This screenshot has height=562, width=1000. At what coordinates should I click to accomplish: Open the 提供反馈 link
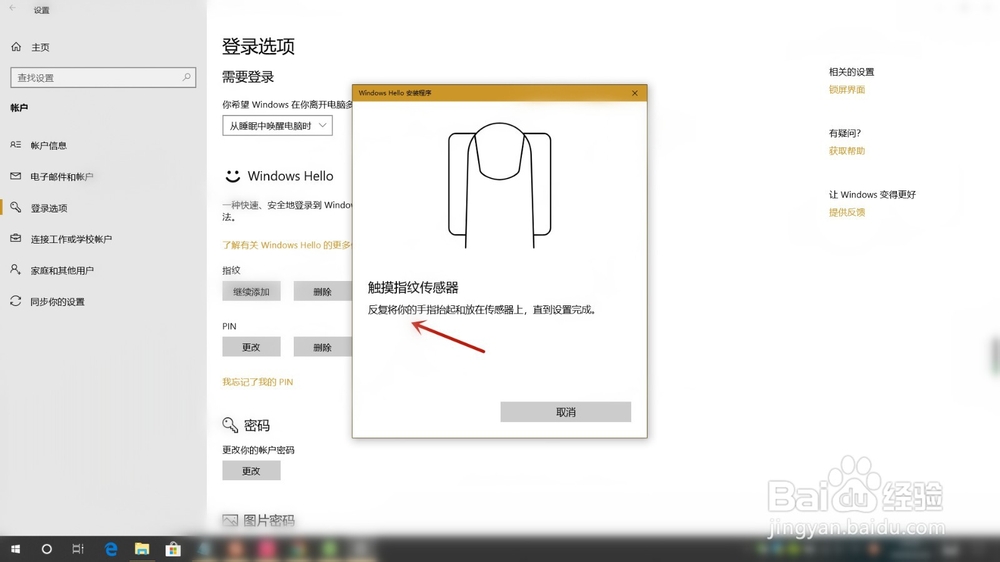tap(847, 212)
